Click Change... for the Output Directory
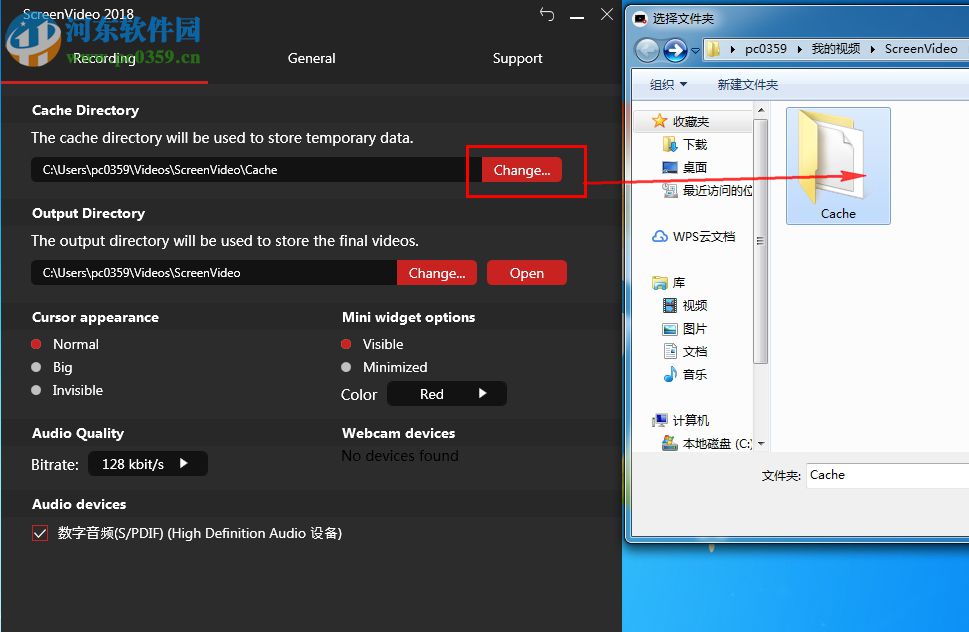The image size is (969, 632). [x=436, y=272]
